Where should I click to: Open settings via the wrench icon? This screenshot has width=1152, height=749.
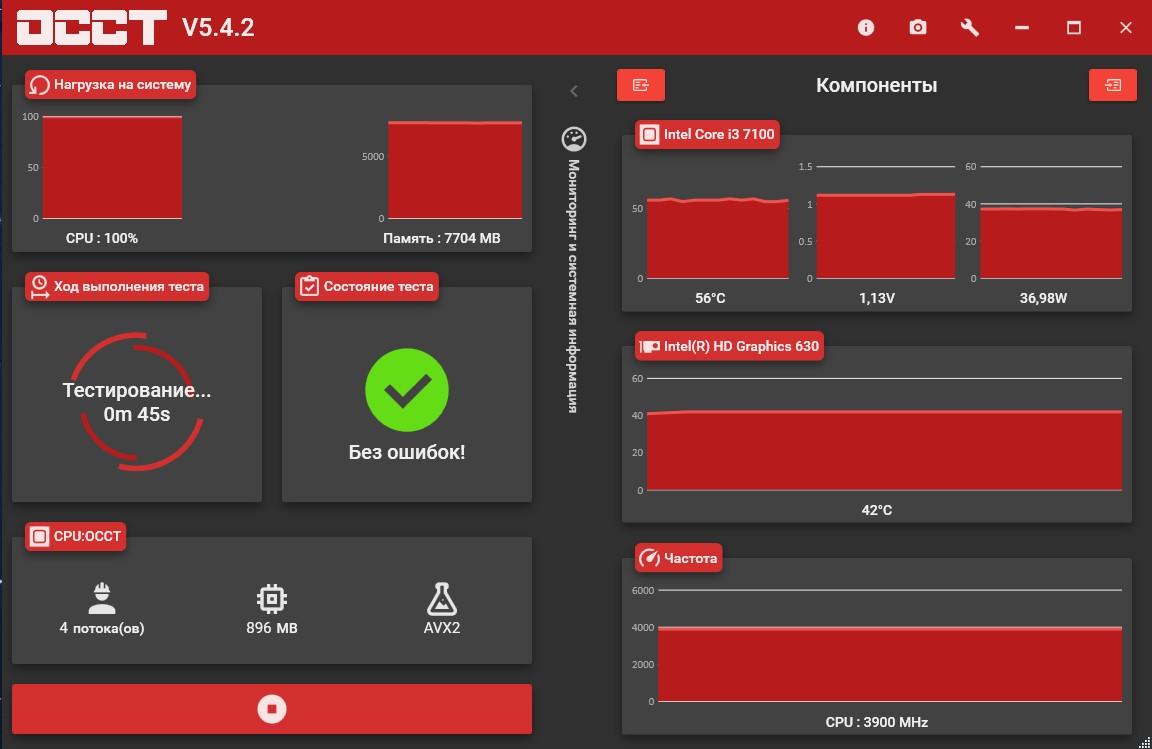(969, 28)
